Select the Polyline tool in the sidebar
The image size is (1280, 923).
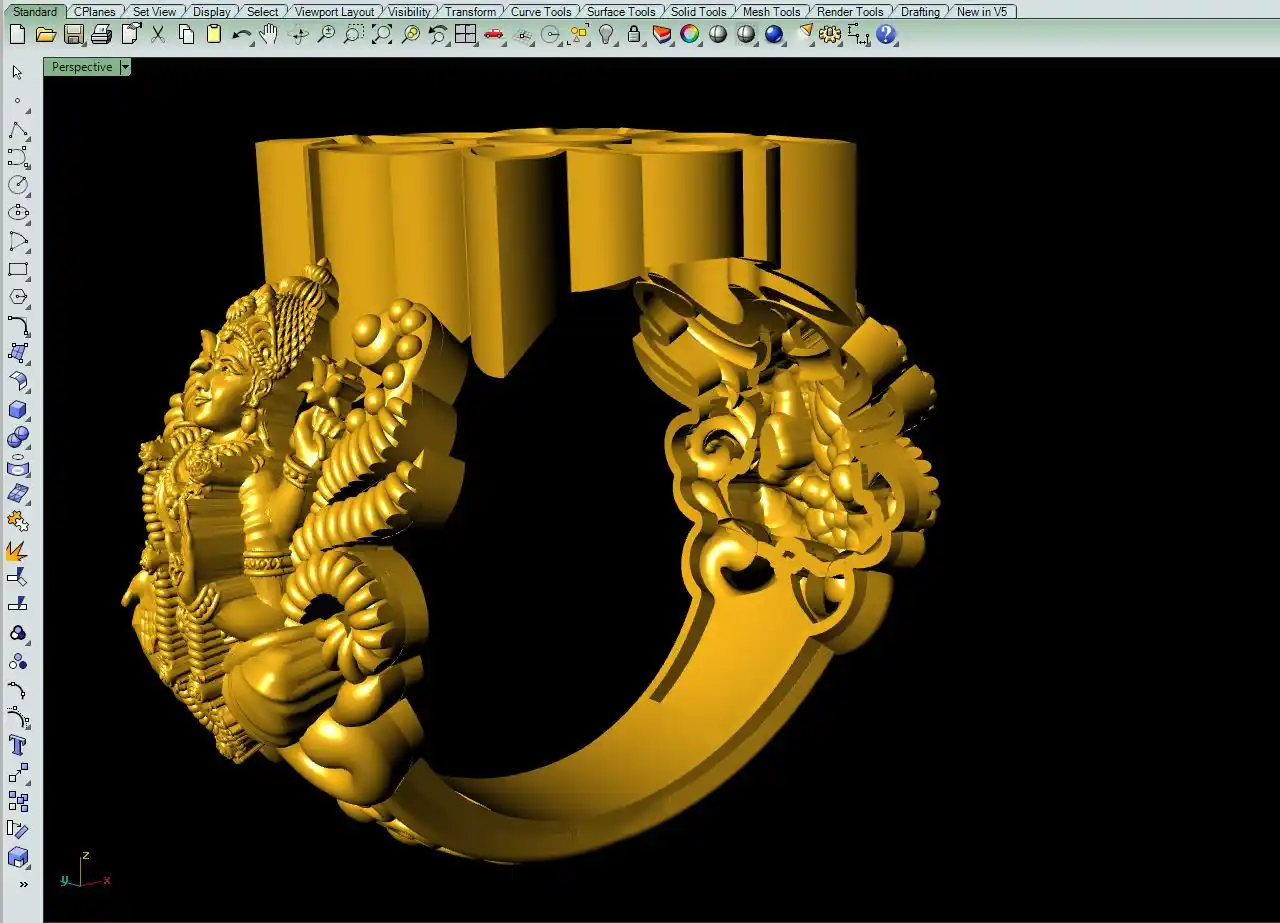click(x=18, y=131)
